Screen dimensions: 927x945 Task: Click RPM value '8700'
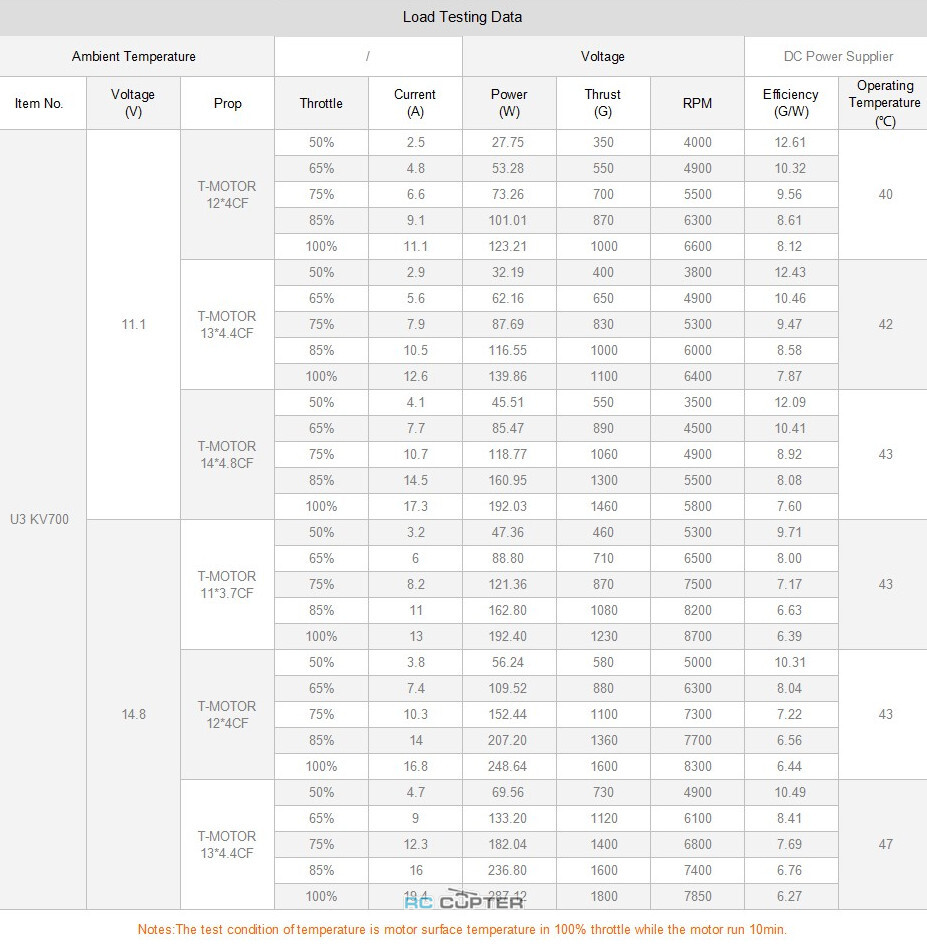point(697,636)
